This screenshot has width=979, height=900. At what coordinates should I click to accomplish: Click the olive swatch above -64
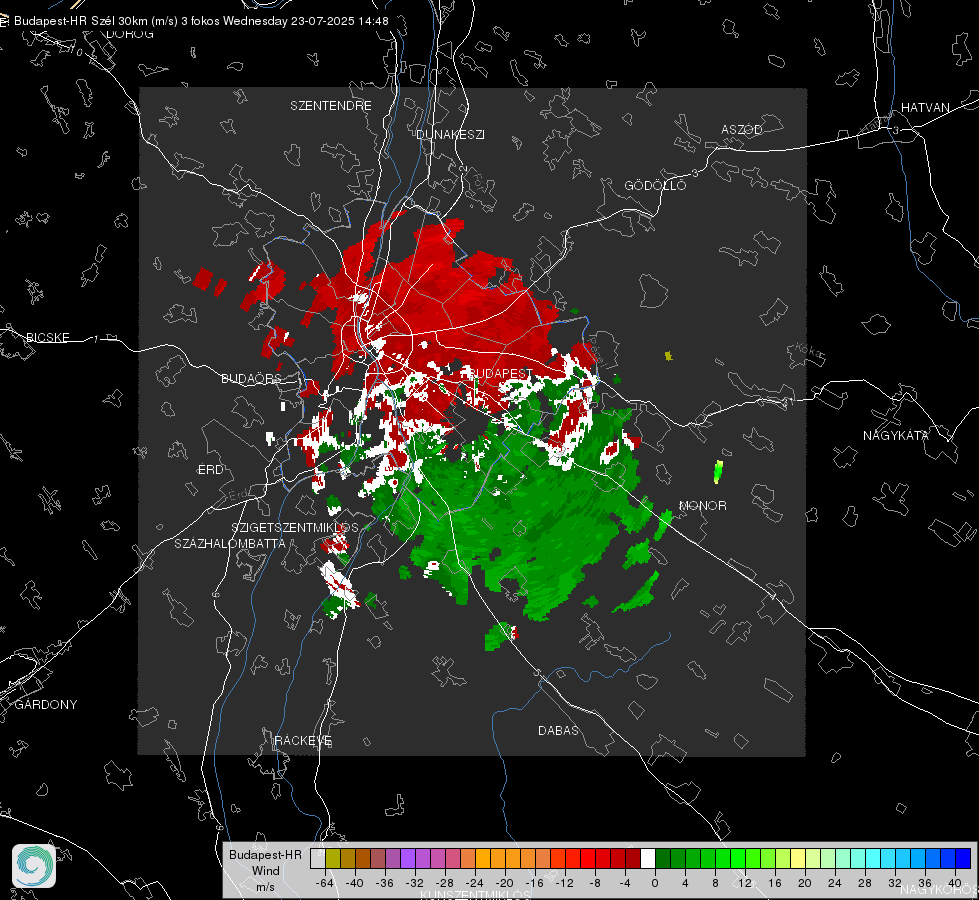tap(333, 858)
